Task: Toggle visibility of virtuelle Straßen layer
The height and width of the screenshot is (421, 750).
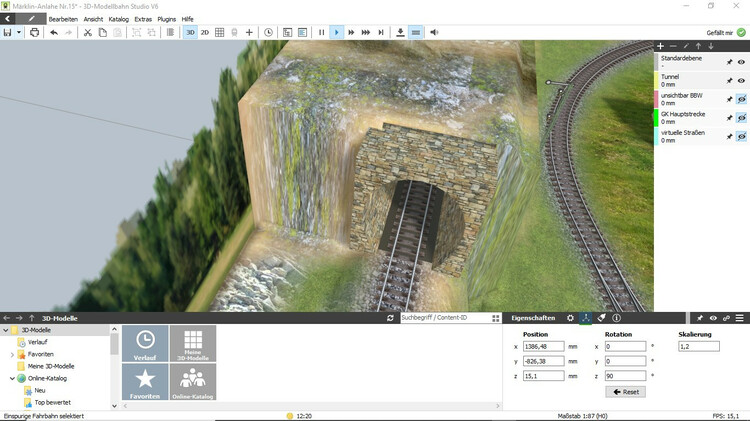Action: pyautogui.click(x=742, y=135)
